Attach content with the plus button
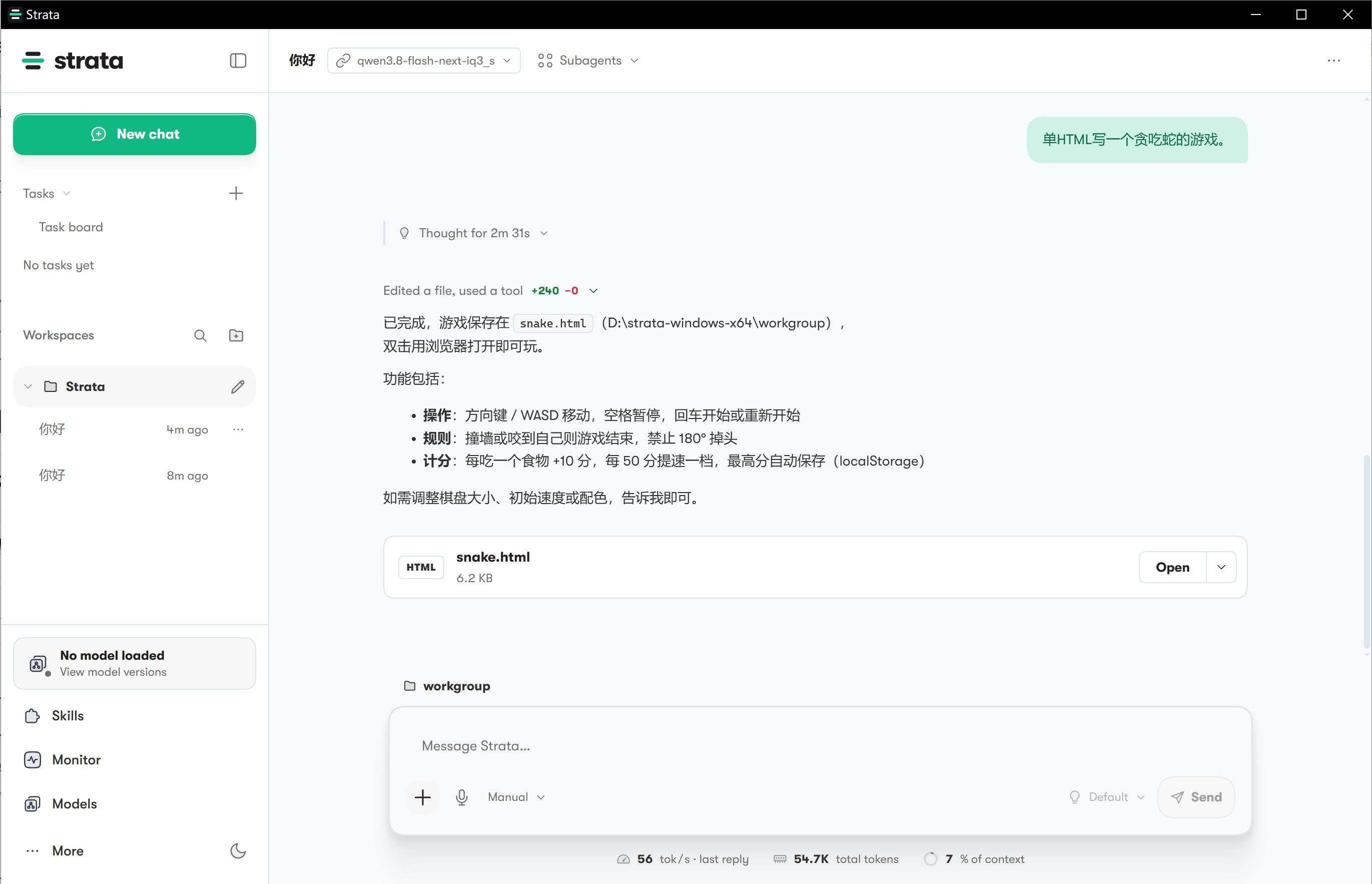This screenshot has width=1372, height=884. pyautogui.click(x=423, y=797)
